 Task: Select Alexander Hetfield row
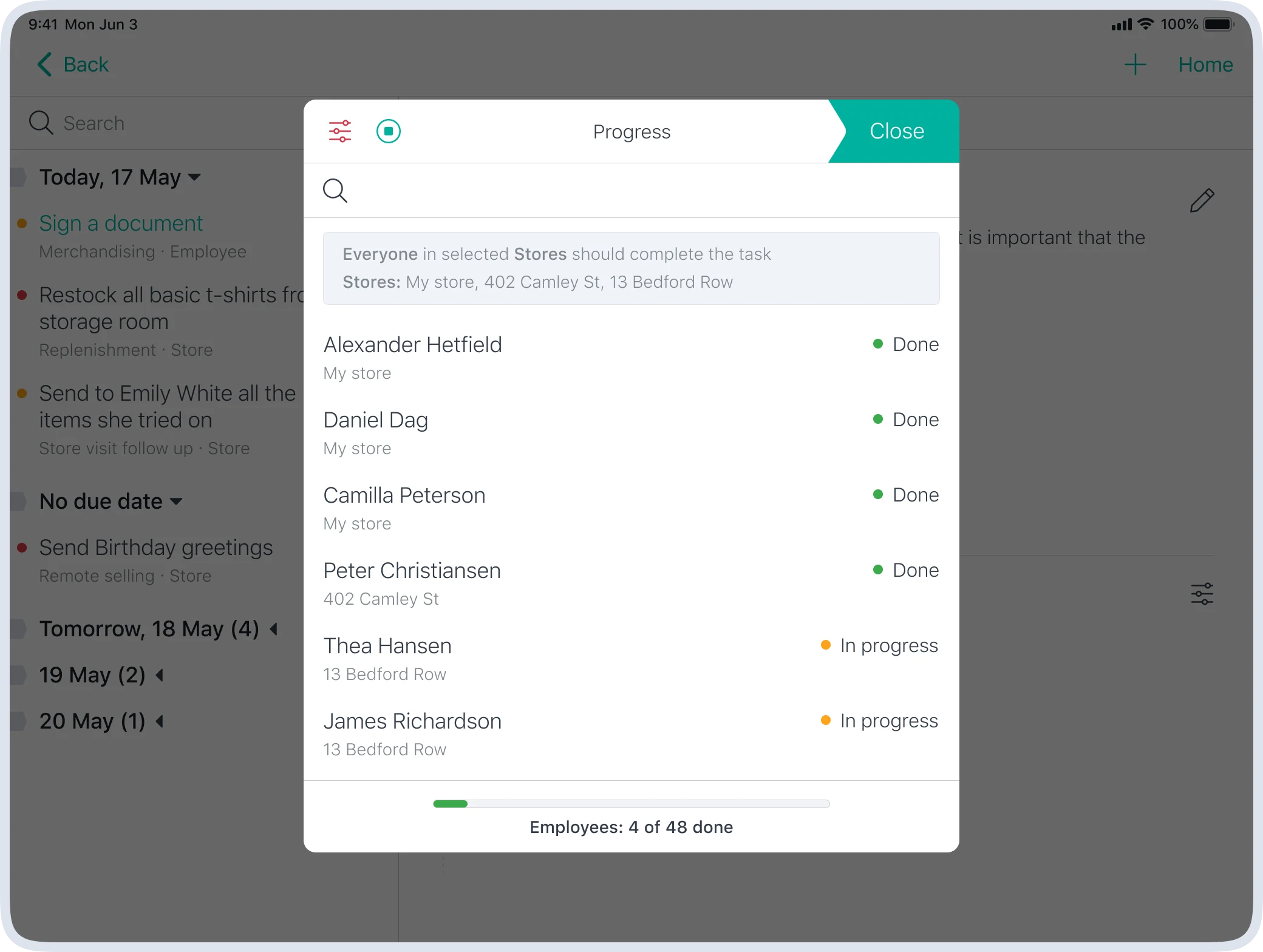[631, 358]
